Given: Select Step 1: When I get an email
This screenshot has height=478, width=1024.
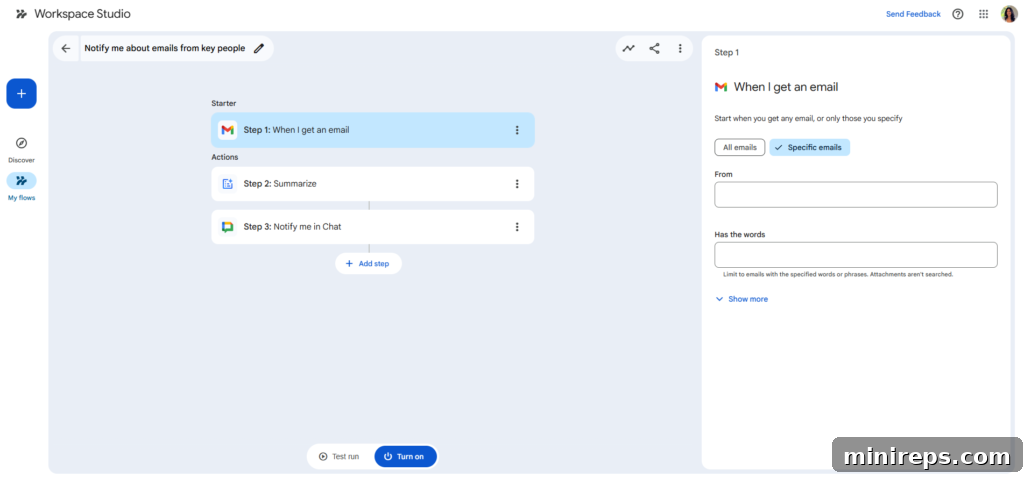Looking at the screenshot, I should tap(372, 130).
